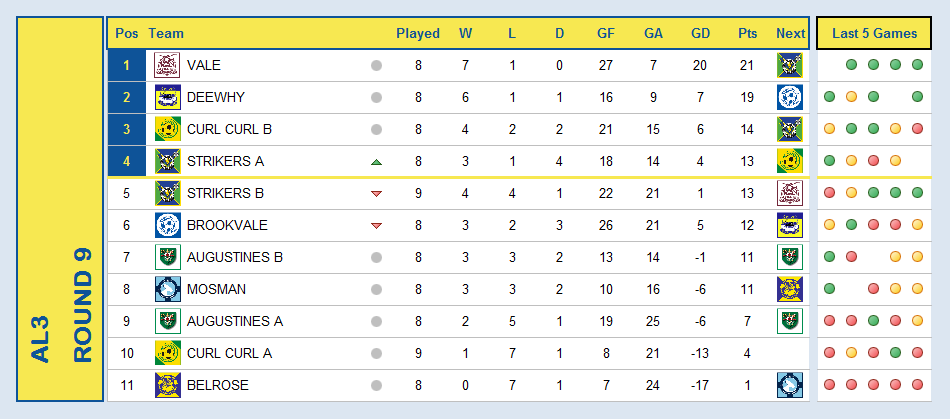Click the next opponent icon for BELROSE
This screenshot has height=419, width=950.
[x=789, y=384]
